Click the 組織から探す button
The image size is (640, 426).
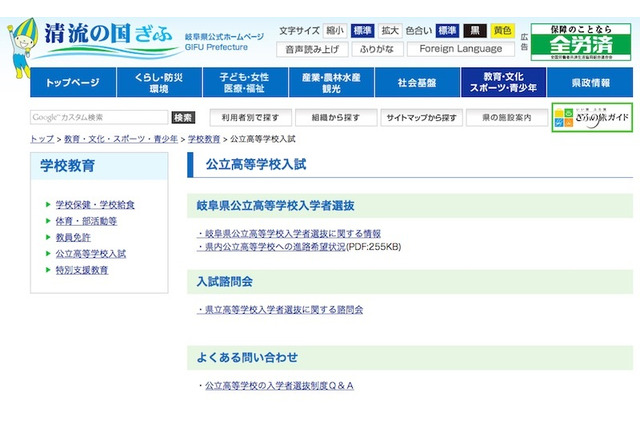coord(336,118)
